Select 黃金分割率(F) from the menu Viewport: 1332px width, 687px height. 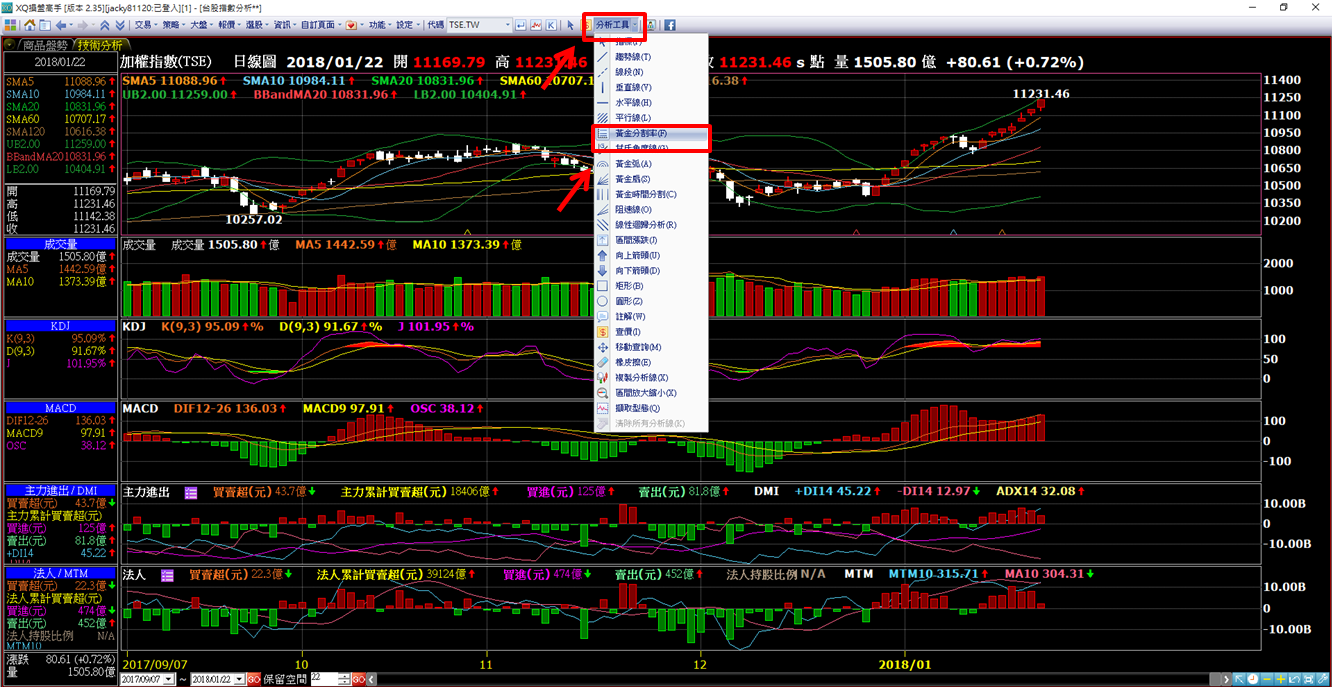point(641,133)
